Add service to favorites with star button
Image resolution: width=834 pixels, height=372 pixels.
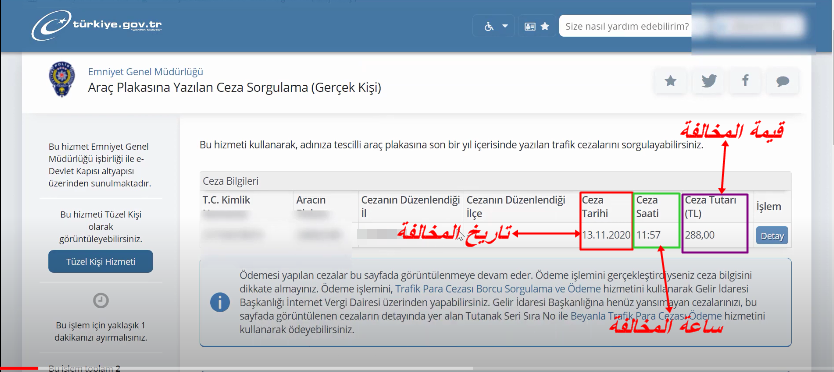point(671,81)
